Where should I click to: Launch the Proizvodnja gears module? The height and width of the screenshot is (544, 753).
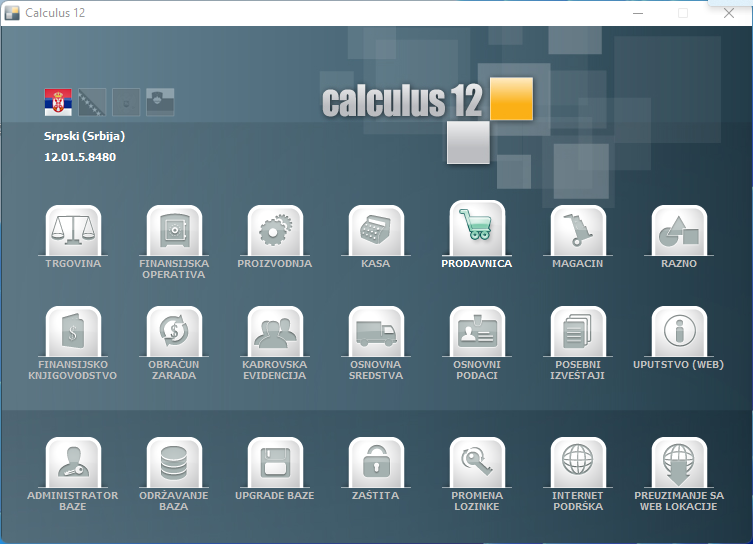[275, 230]
